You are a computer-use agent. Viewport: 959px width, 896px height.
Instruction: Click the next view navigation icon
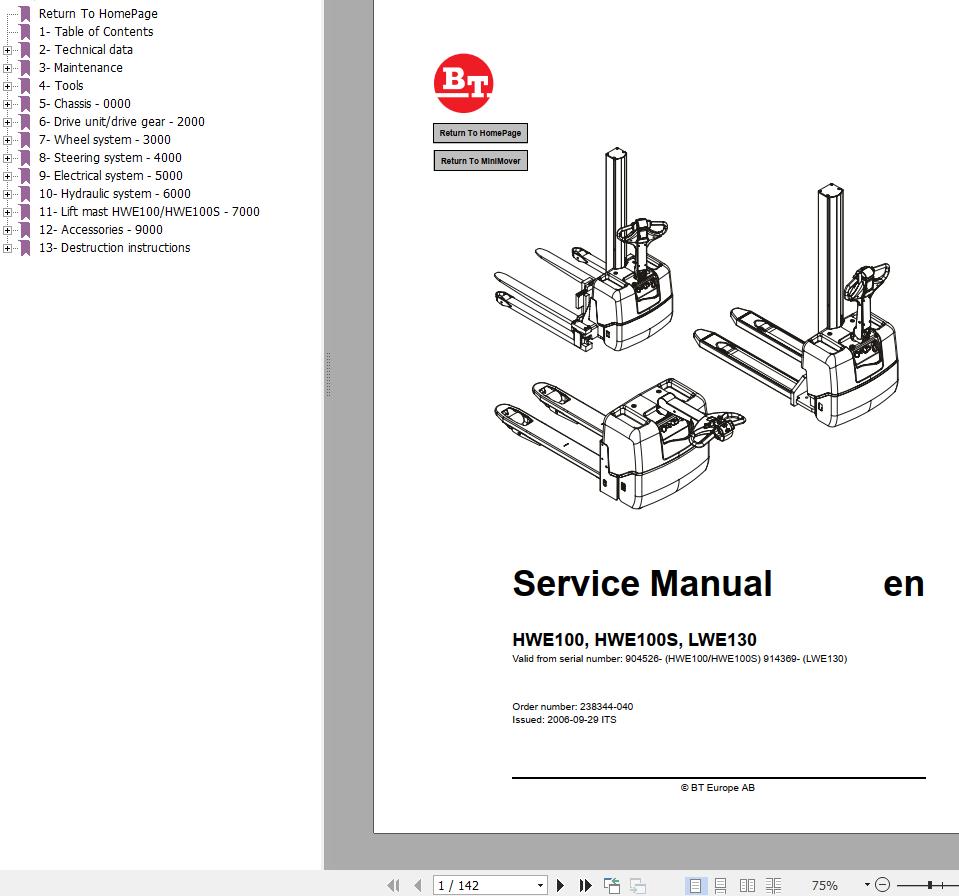pos(638,885)
